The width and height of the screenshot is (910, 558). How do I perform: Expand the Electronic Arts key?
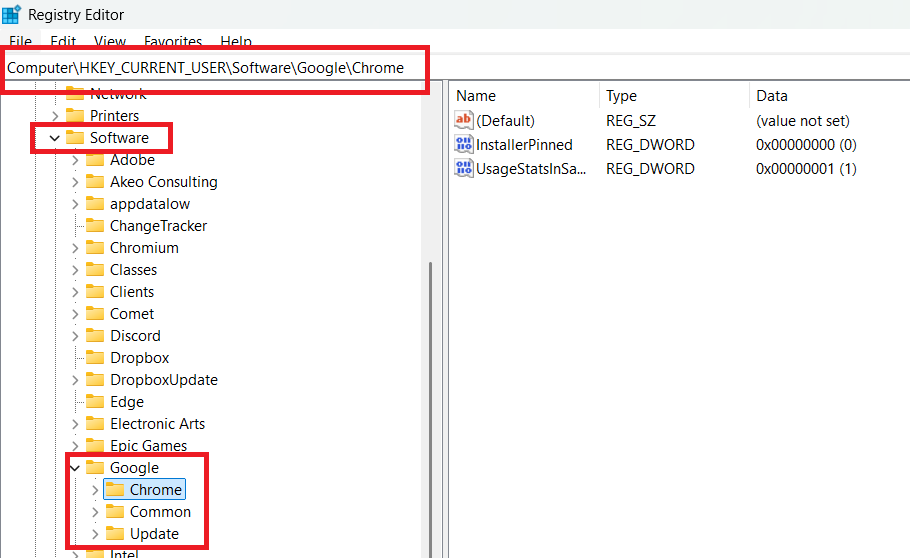click(75, 424)
